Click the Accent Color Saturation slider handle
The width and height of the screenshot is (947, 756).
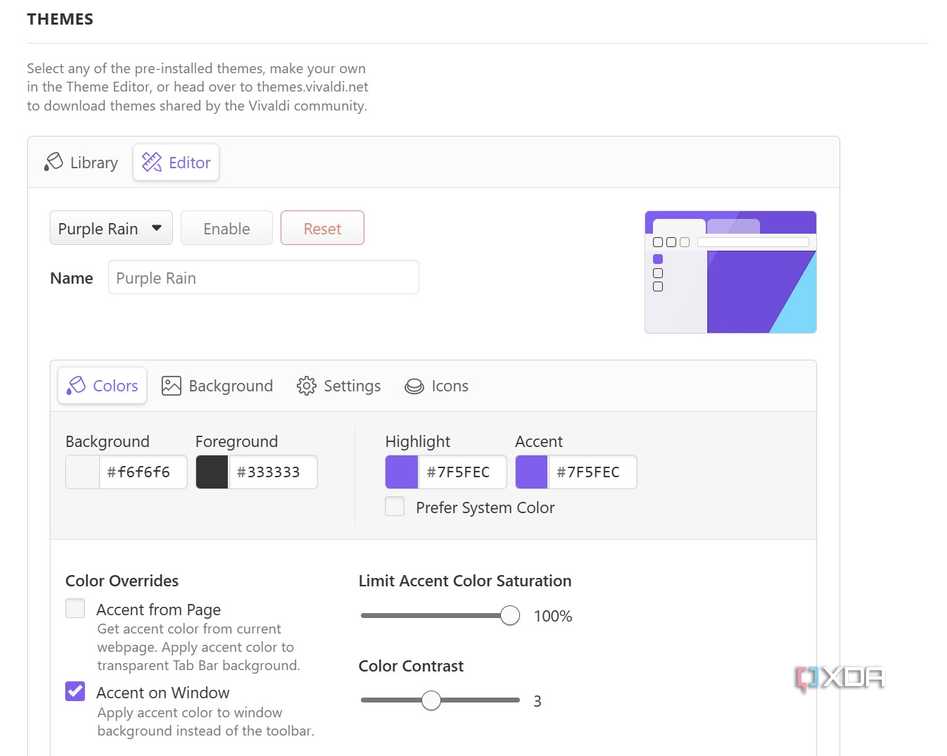pyautogui.click(x=510, y=615)
